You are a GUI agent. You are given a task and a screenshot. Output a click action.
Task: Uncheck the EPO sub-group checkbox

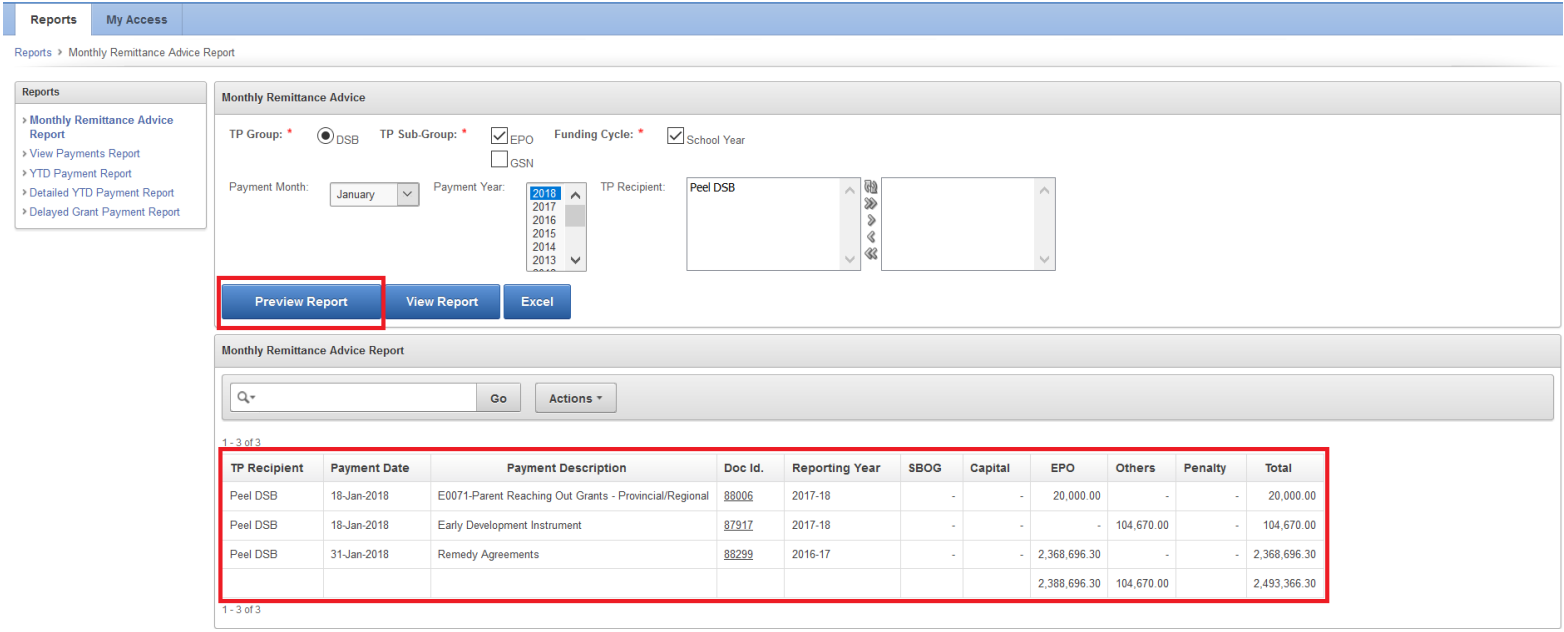[x=500, y=136]
